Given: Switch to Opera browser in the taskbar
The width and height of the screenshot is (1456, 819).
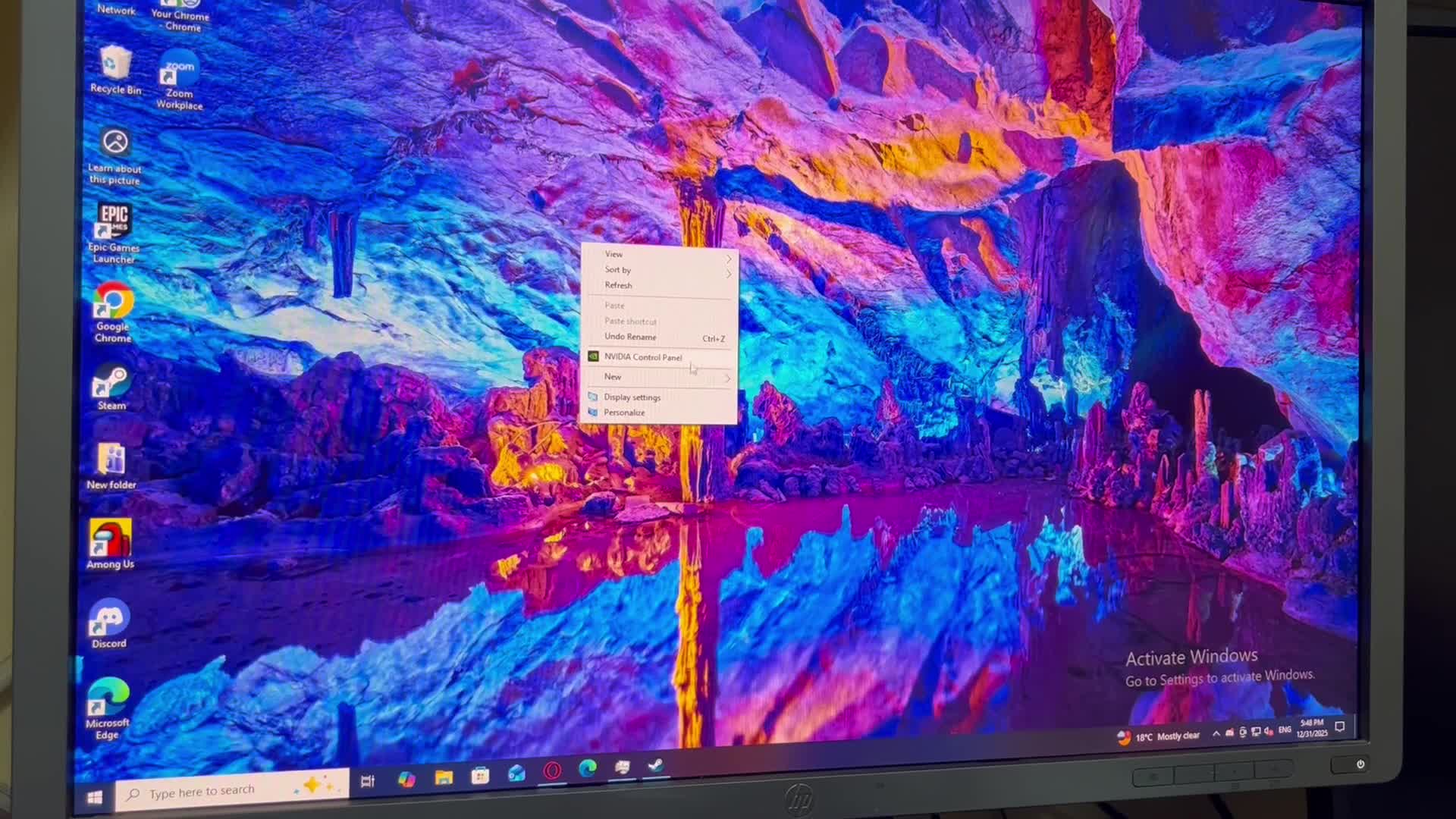Looking at the screenshot, I should coord(552,771).
